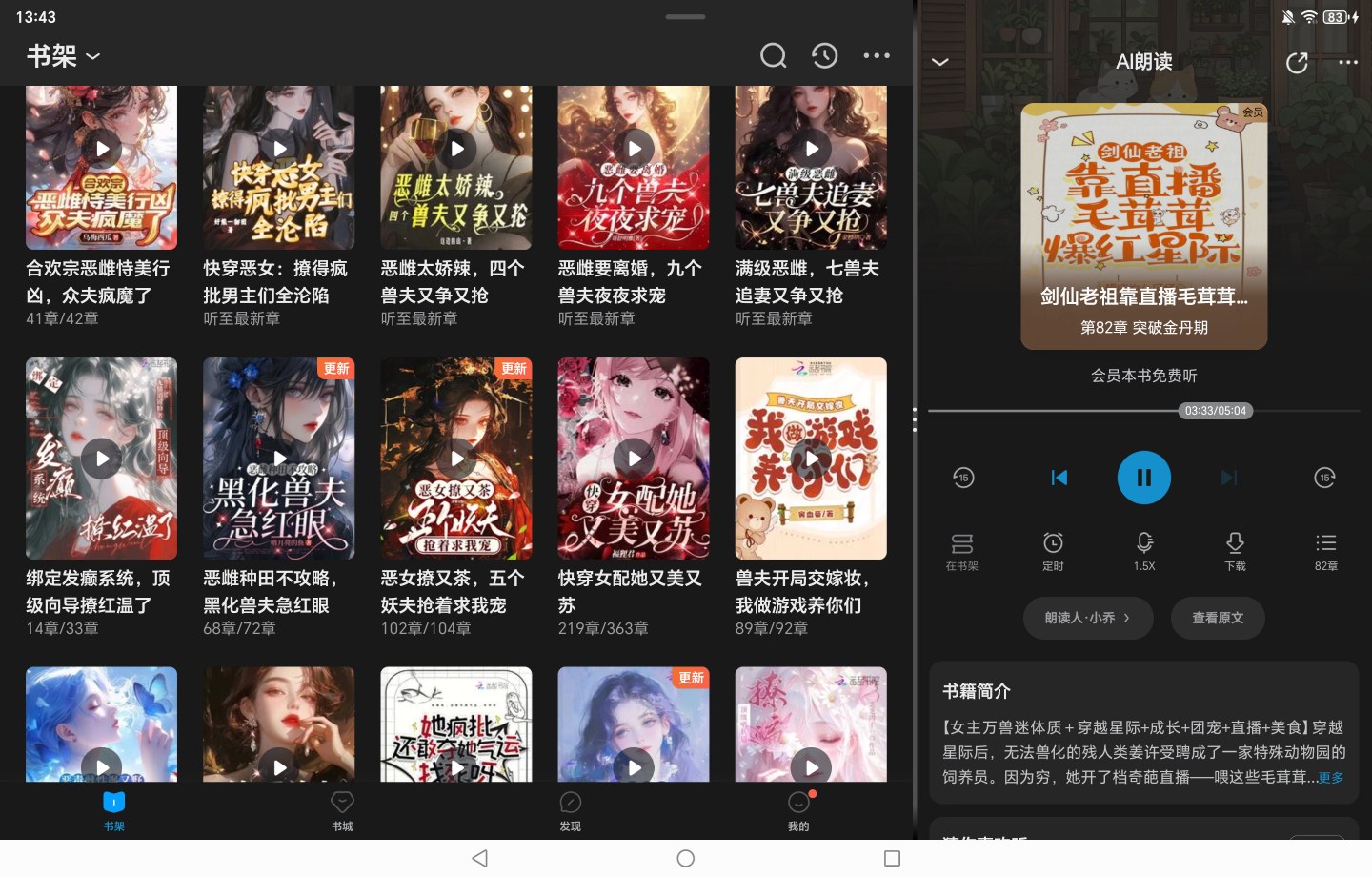Skip to previous chapter
The height and width of the screenshot is (877, 1372).
point(1059,478)
